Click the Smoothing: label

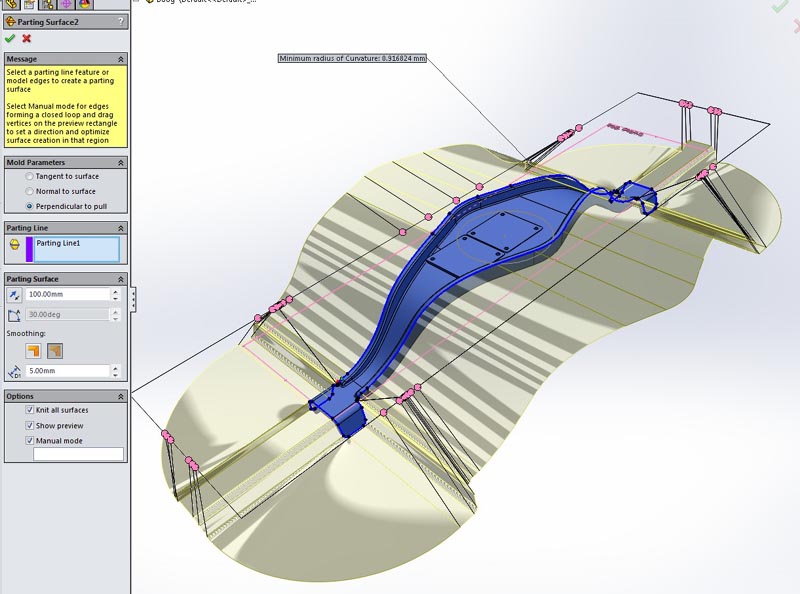point(26,333)
